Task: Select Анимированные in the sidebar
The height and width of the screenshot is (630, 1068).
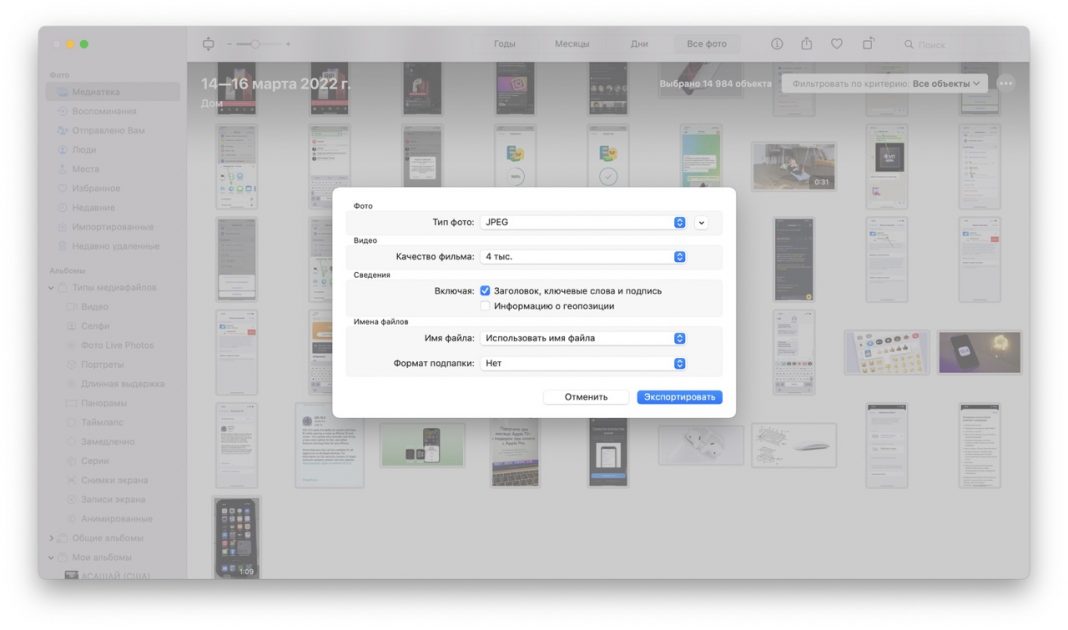Action: coord(112,519)
